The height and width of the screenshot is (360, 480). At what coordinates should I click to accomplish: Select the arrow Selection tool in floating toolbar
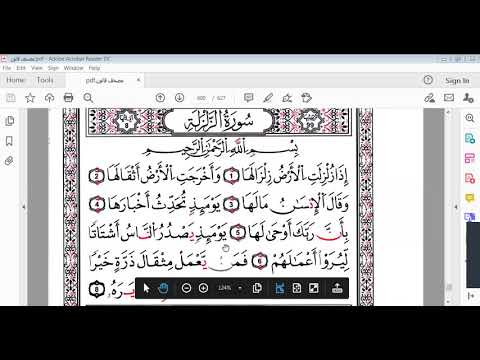click(x=146, y=288)
